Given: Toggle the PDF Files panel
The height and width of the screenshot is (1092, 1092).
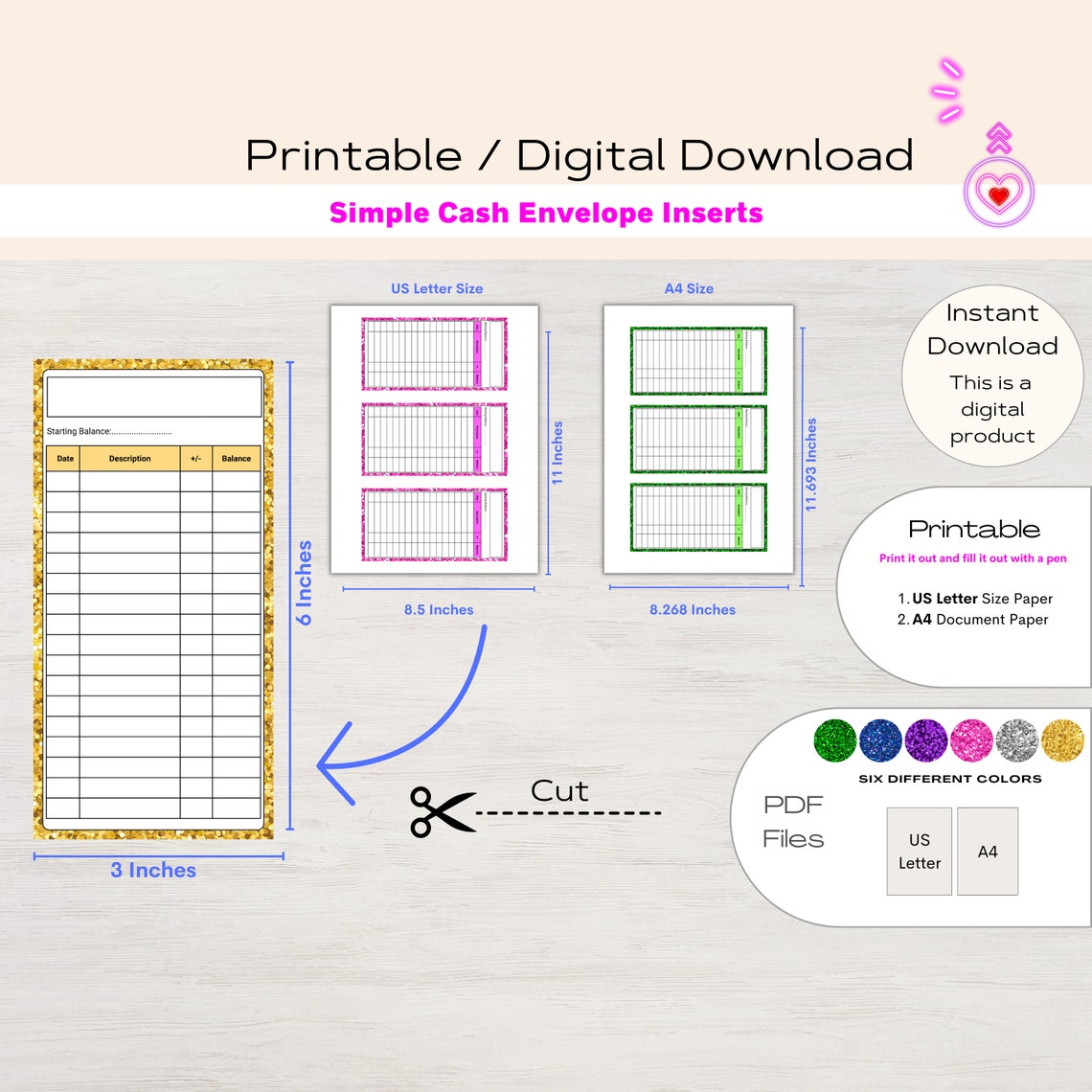Looking at the screenshot, I should coord(793,822).
